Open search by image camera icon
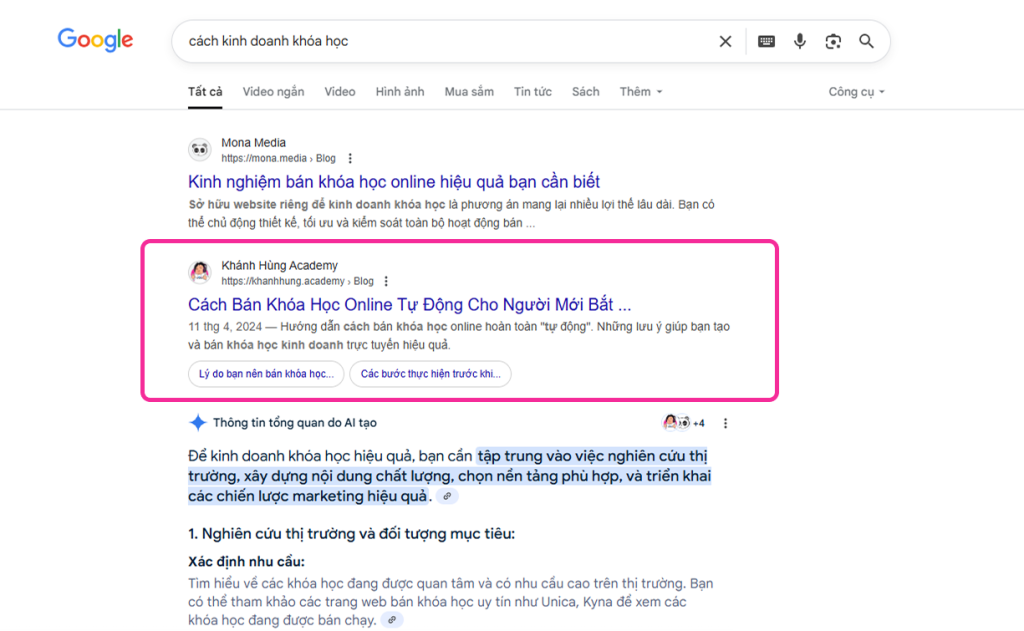The height and width of the screenshot is (631, 1024). coord(833,41)
